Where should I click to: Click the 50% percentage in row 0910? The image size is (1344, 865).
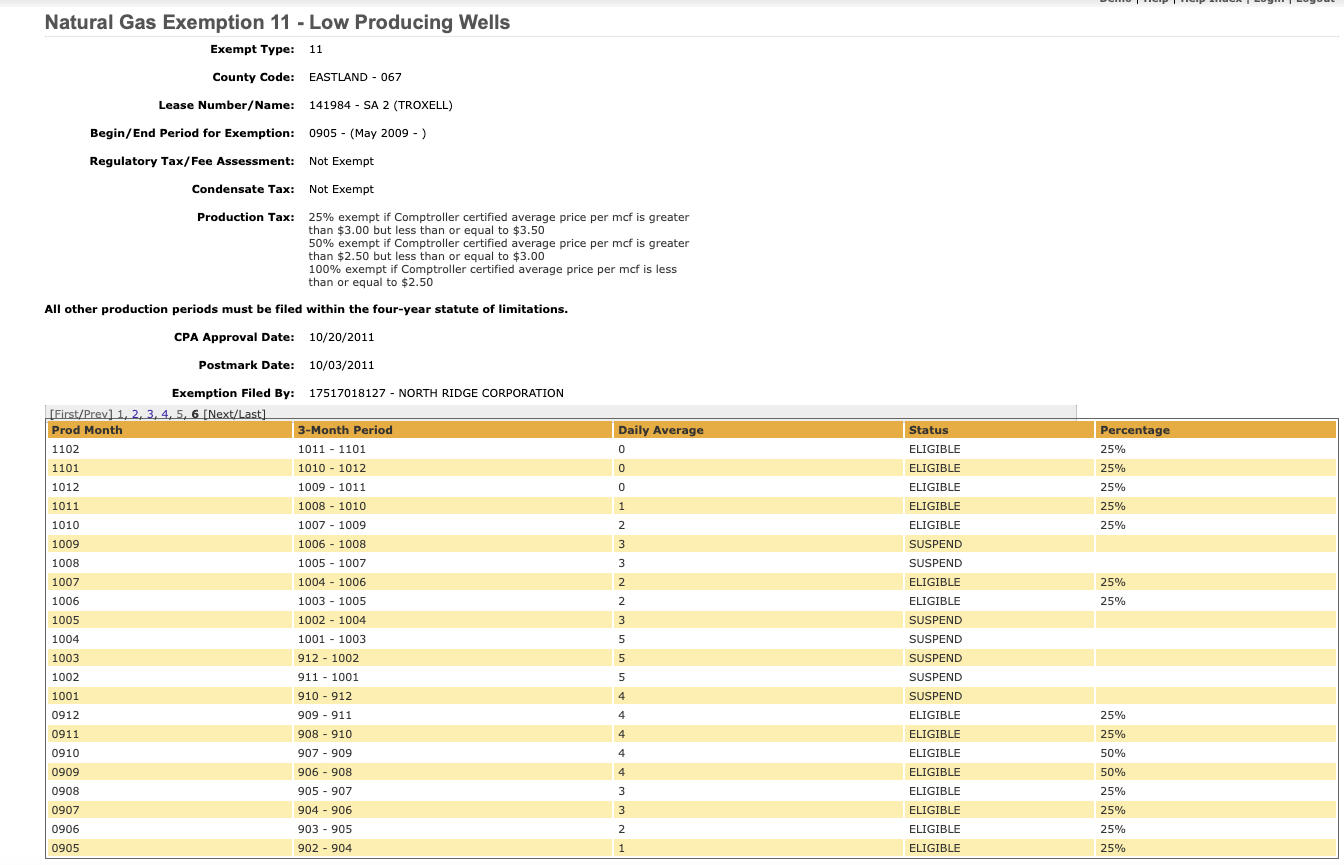click(1112, 753)
